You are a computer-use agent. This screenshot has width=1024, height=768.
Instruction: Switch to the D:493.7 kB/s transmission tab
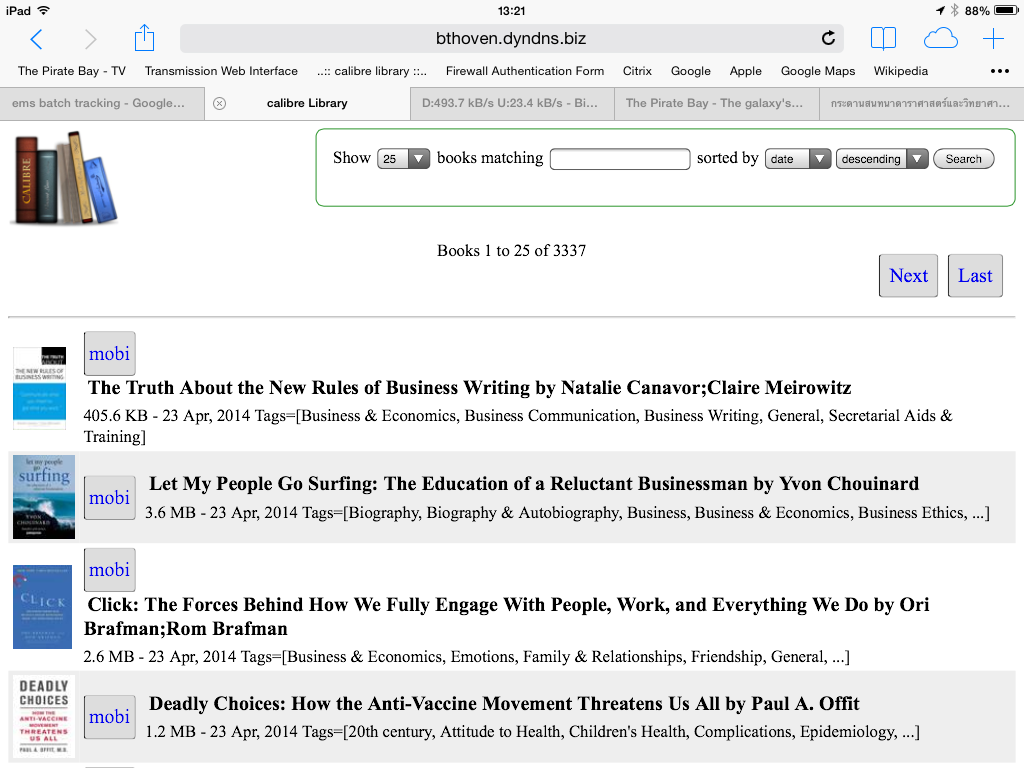512,103
